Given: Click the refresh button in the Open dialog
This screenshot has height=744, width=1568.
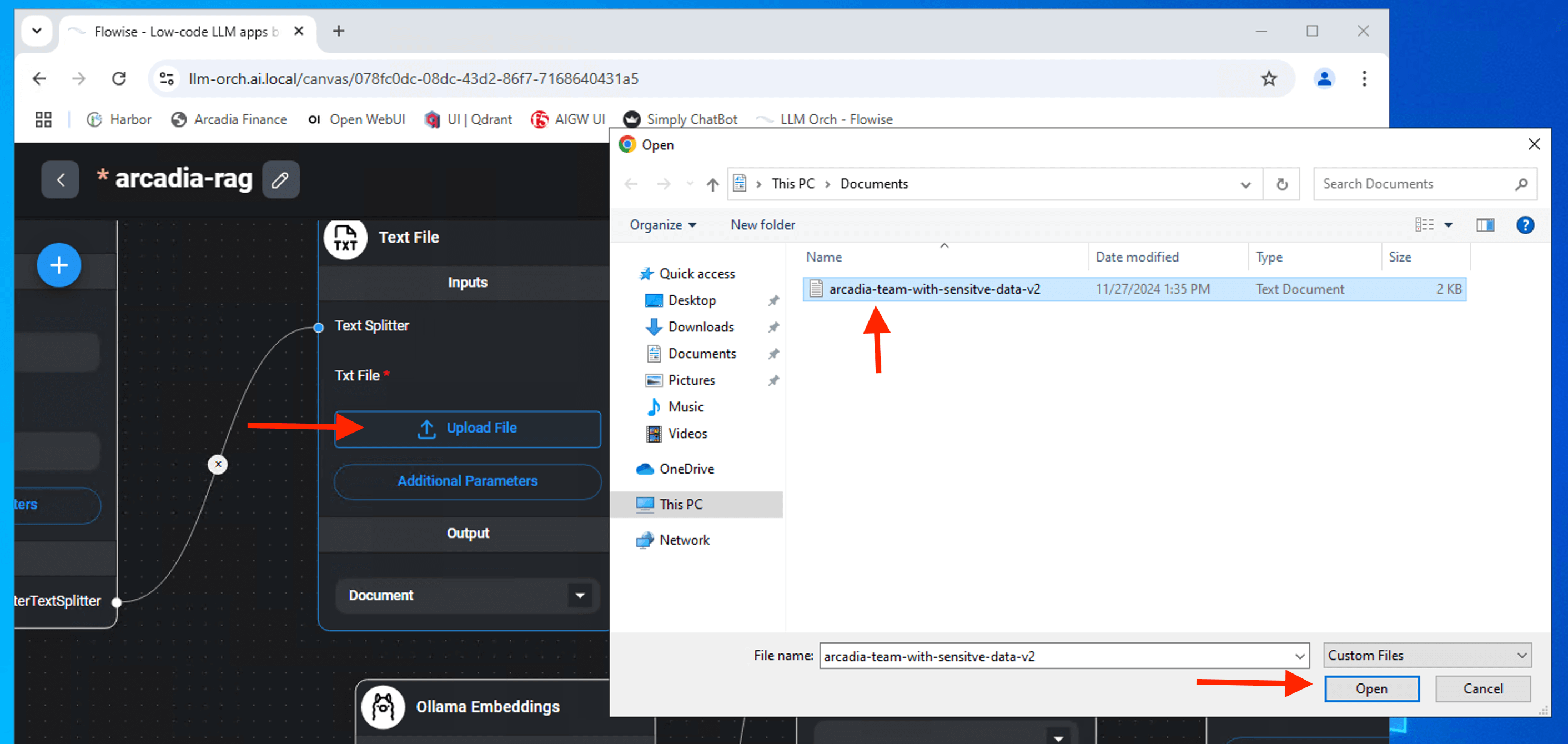Looking at the screenshot, I should point(1281,184).
